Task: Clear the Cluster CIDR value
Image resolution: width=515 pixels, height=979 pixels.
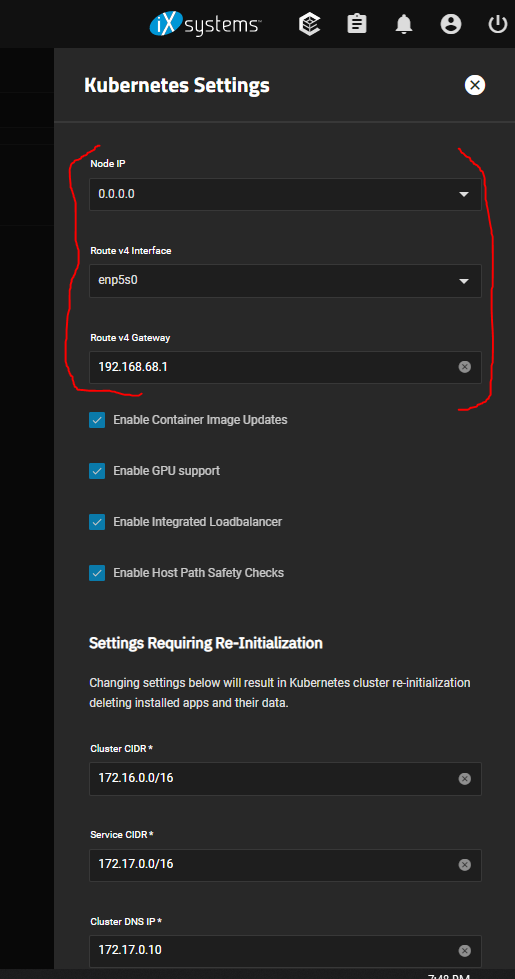Action: [464, 779]
